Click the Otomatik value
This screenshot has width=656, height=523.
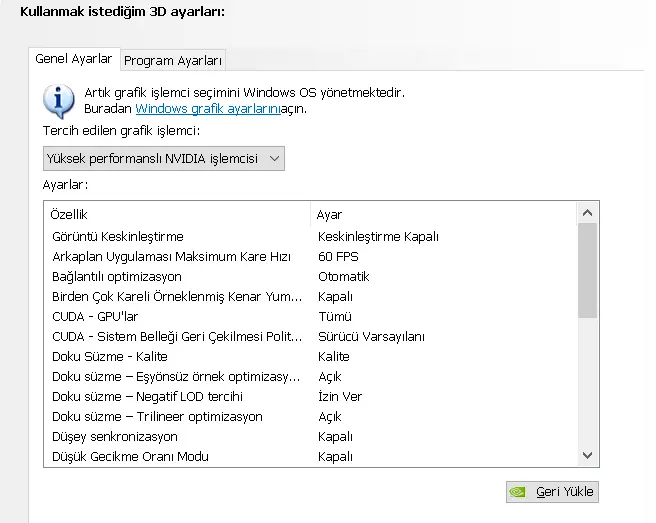343,277
